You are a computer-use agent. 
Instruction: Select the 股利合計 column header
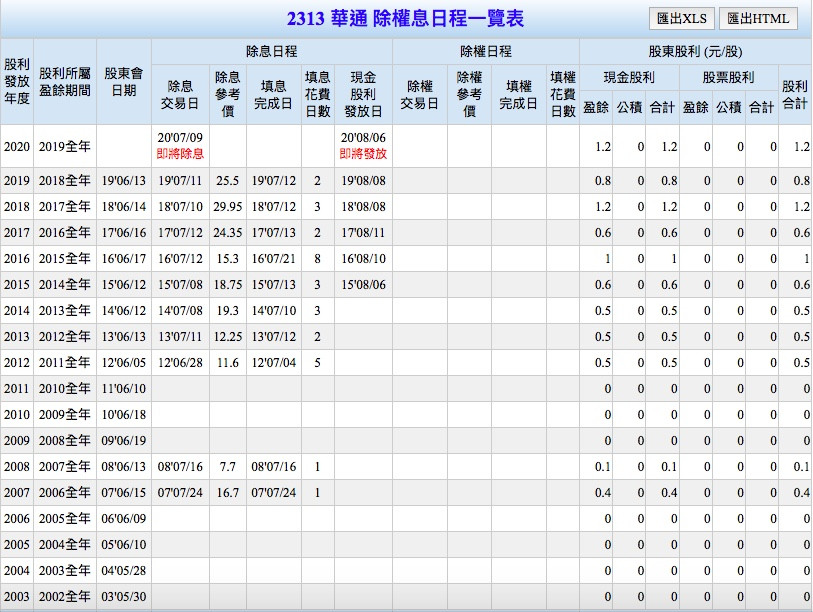794,94
